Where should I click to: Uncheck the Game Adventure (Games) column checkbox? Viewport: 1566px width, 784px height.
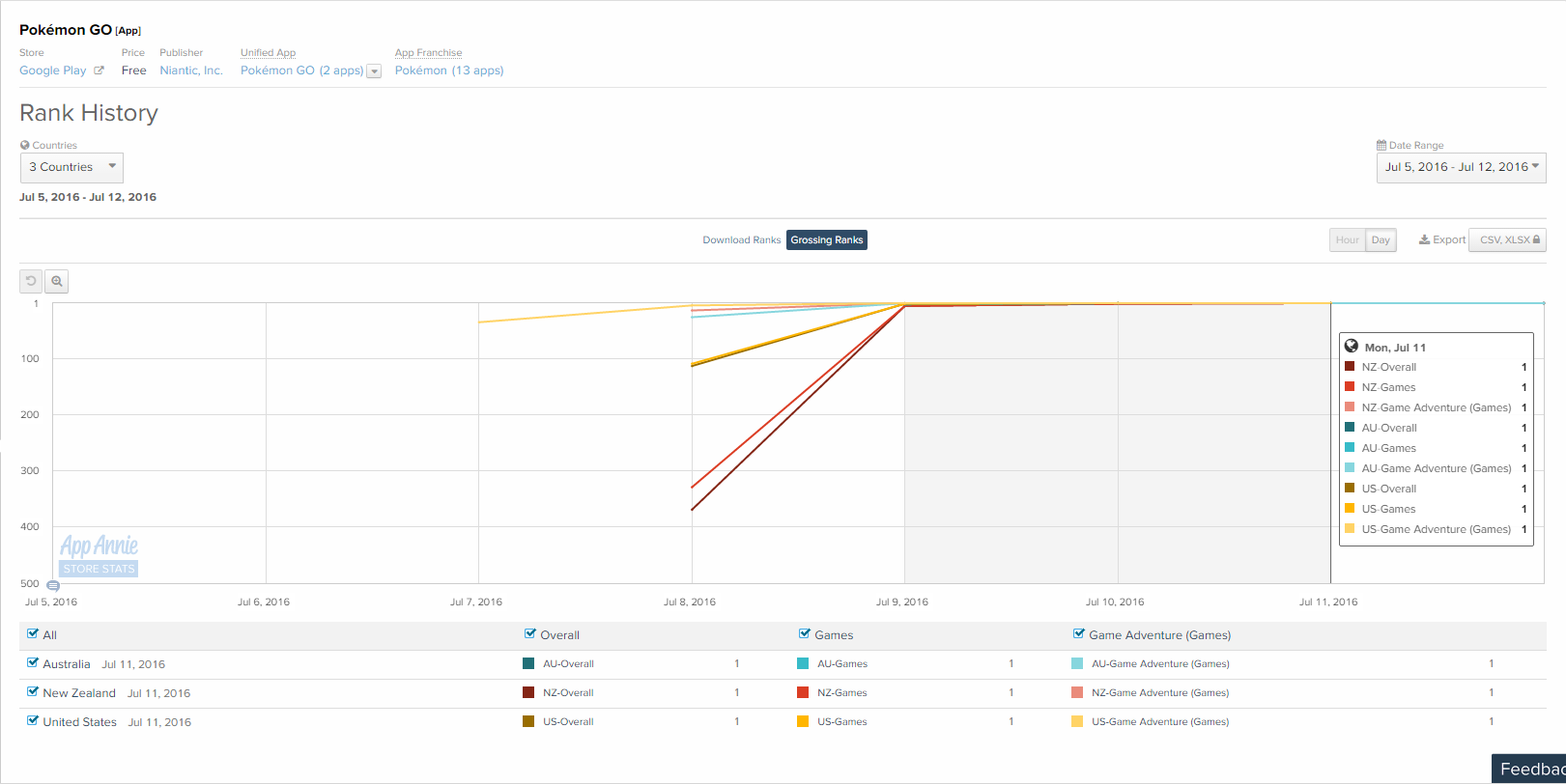[1079, 634]
